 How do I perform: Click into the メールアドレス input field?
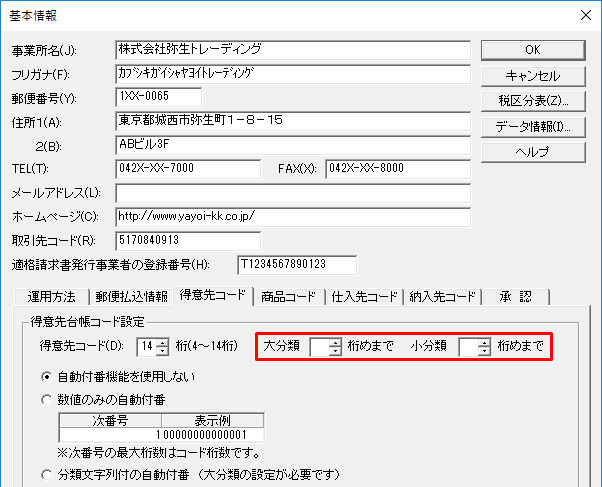click(x=292, y=192)
